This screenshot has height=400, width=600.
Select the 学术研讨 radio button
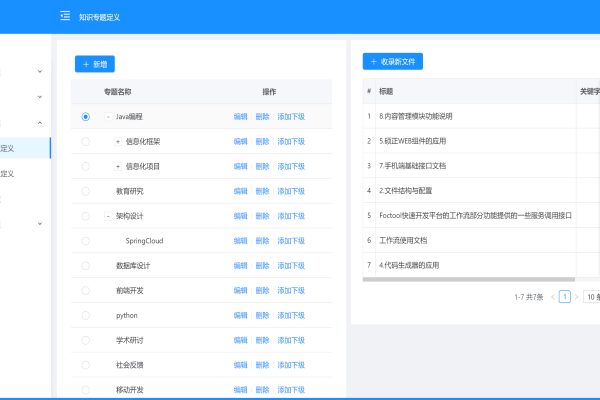click(x=86, y=340)
